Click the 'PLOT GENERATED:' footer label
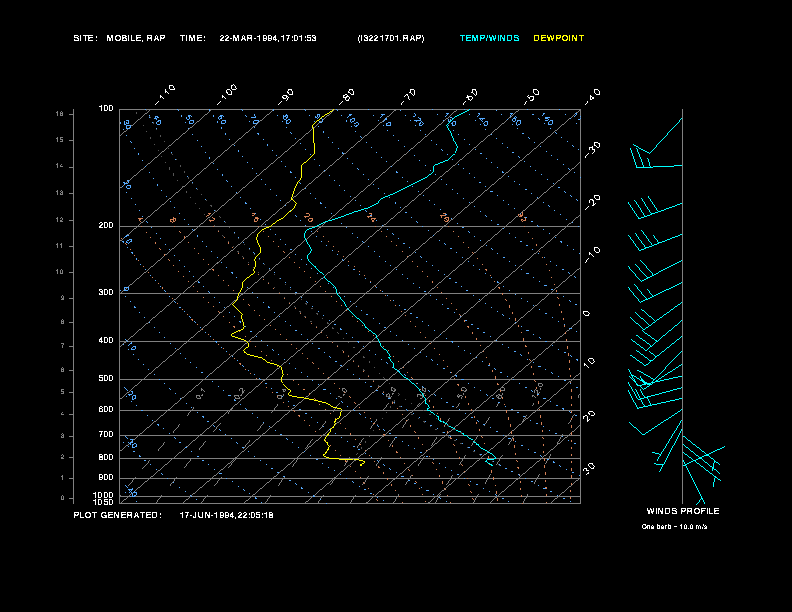792x612 pixels. (118, 515)
